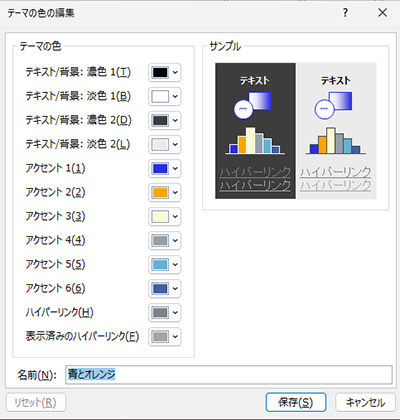Pick the pale yellow アクセント 3 color swatch
Viewport: 400px width, 420px height.
click(x=160, y=216)
